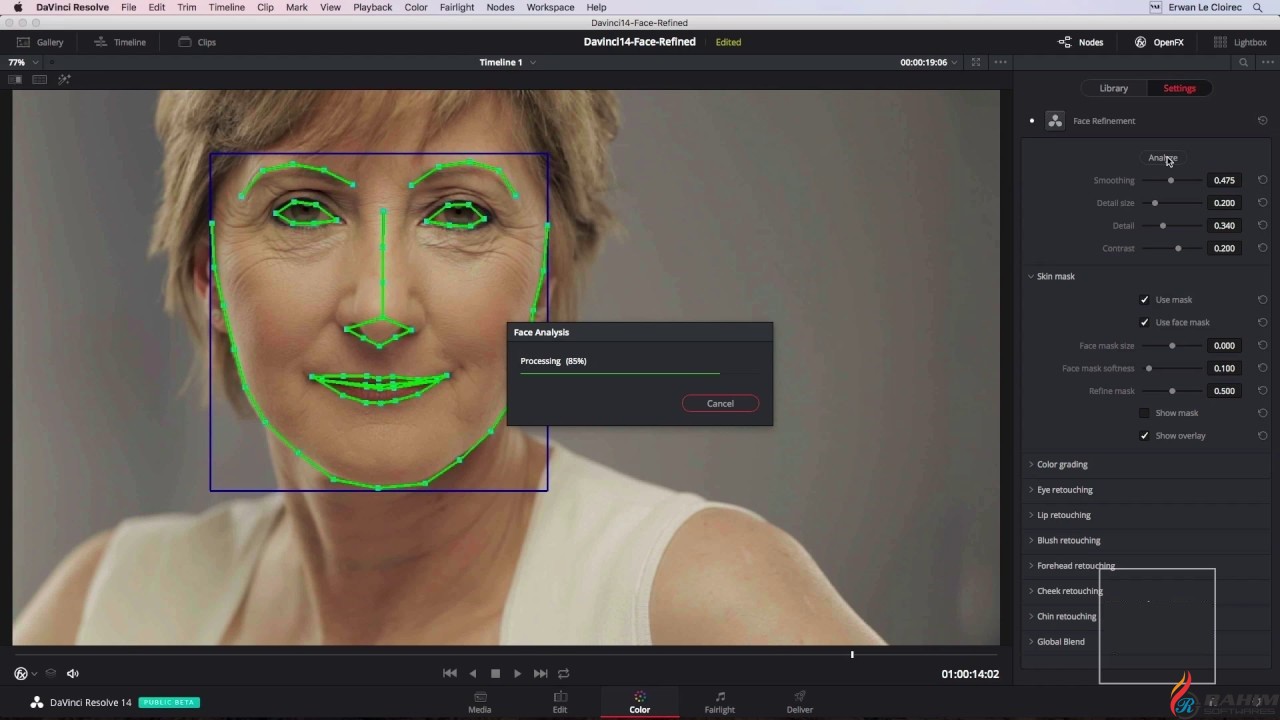Image resolution: width=1280 pixels, height=720 pixels.
Task: Cancel the Face Analysis processing
Action: click(720, 404)
